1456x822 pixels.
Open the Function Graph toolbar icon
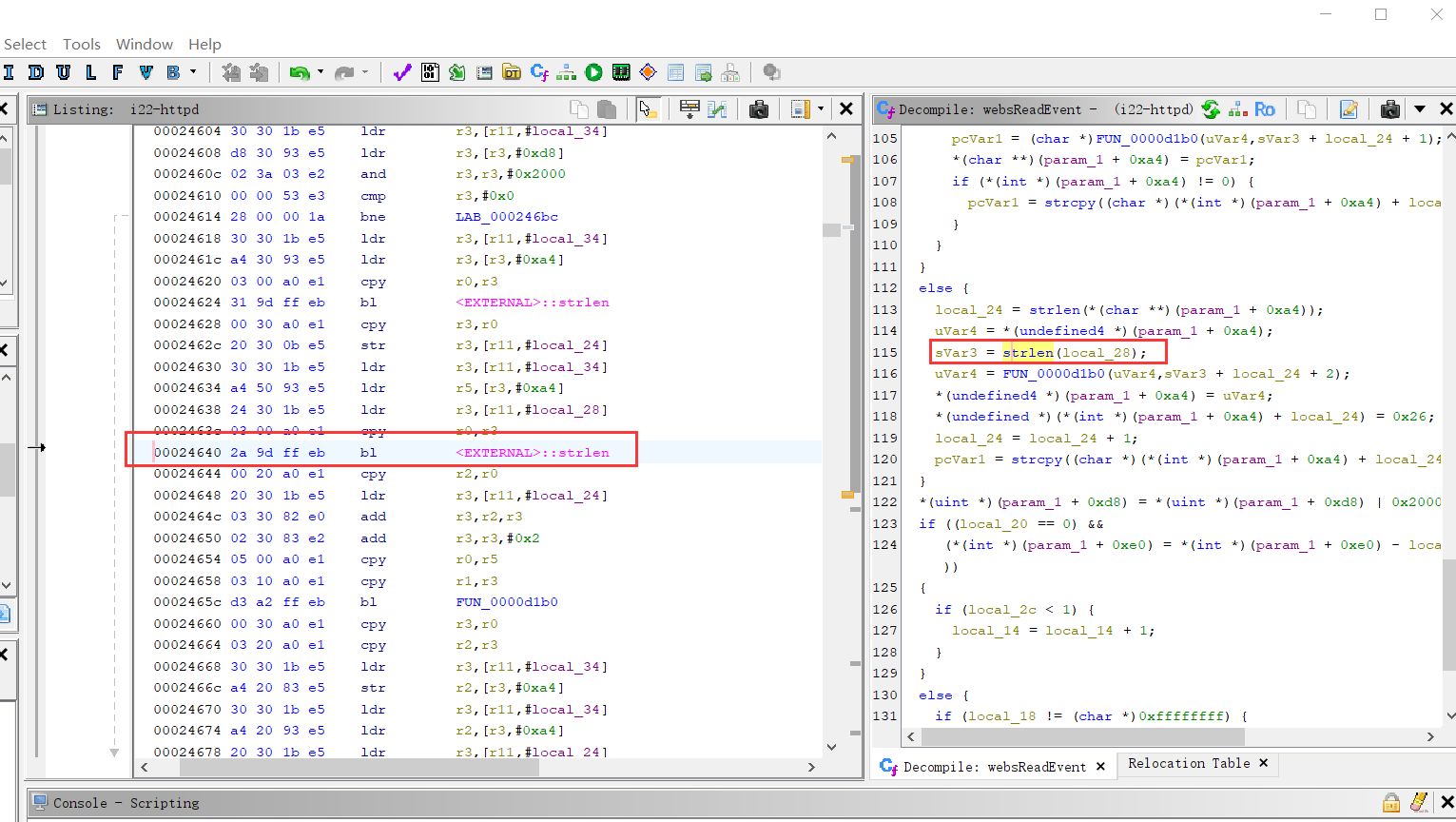(x=567, y=72)
